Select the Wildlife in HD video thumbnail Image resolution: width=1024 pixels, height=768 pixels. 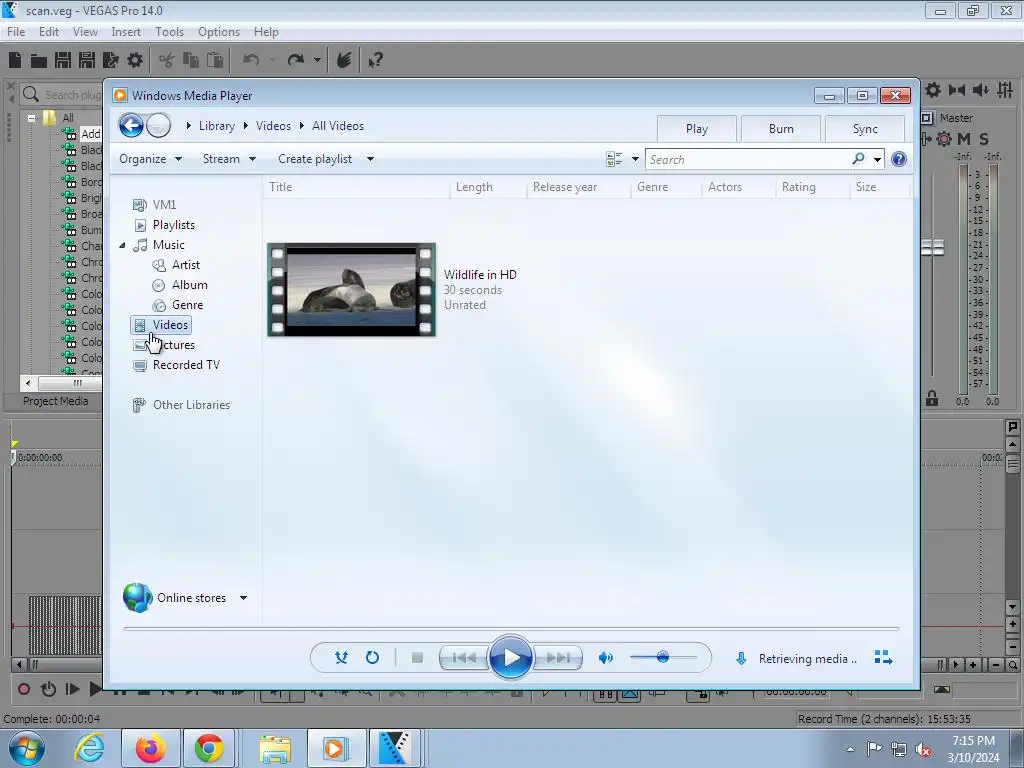pos(351,289)
